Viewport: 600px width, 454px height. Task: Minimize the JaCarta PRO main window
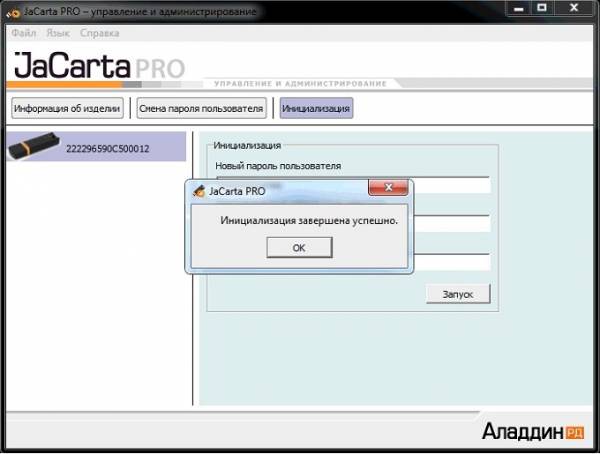(x=518, y=8)
